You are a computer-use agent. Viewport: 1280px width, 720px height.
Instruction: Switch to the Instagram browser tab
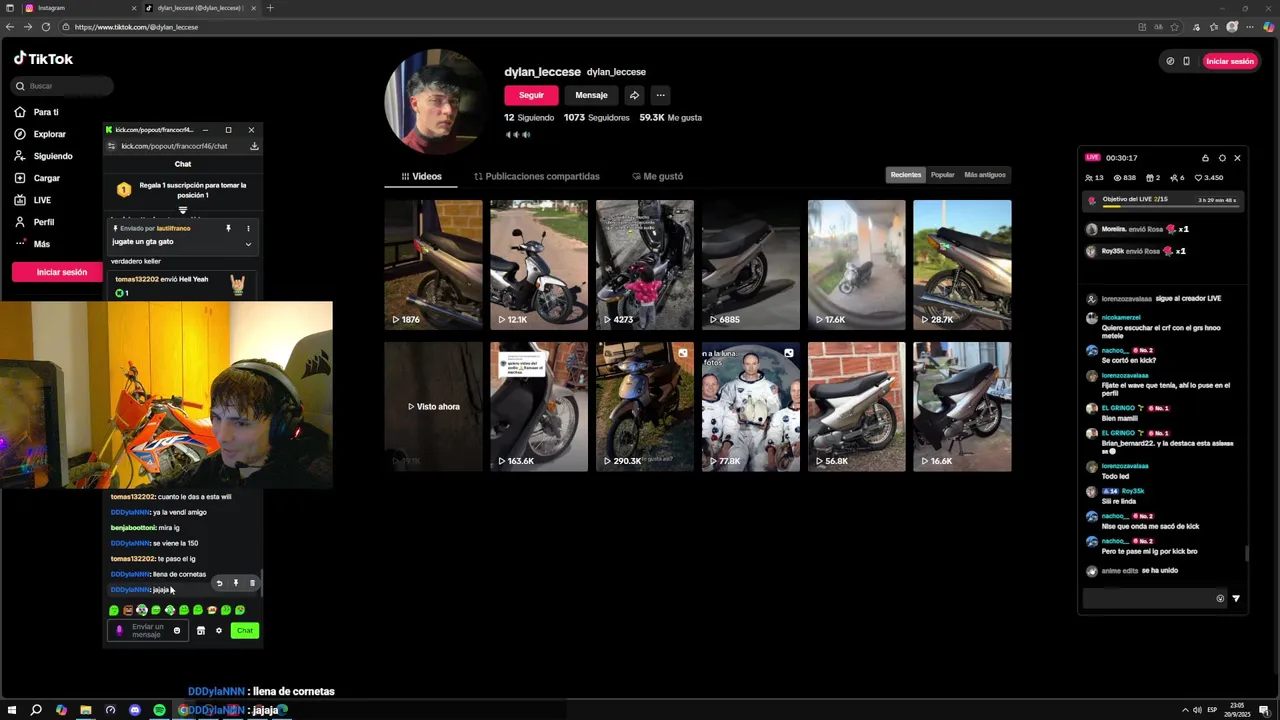[x=80, y=8]
